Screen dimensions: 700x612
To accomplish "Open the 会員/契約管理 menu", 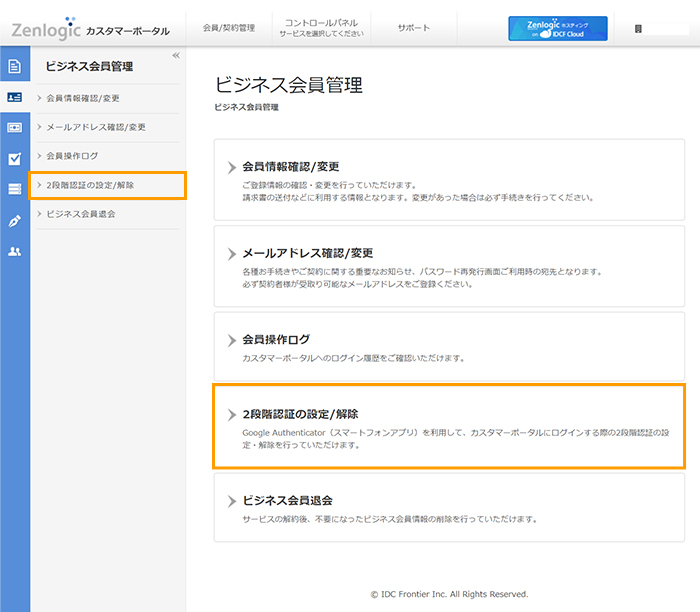I will [228, 28].
